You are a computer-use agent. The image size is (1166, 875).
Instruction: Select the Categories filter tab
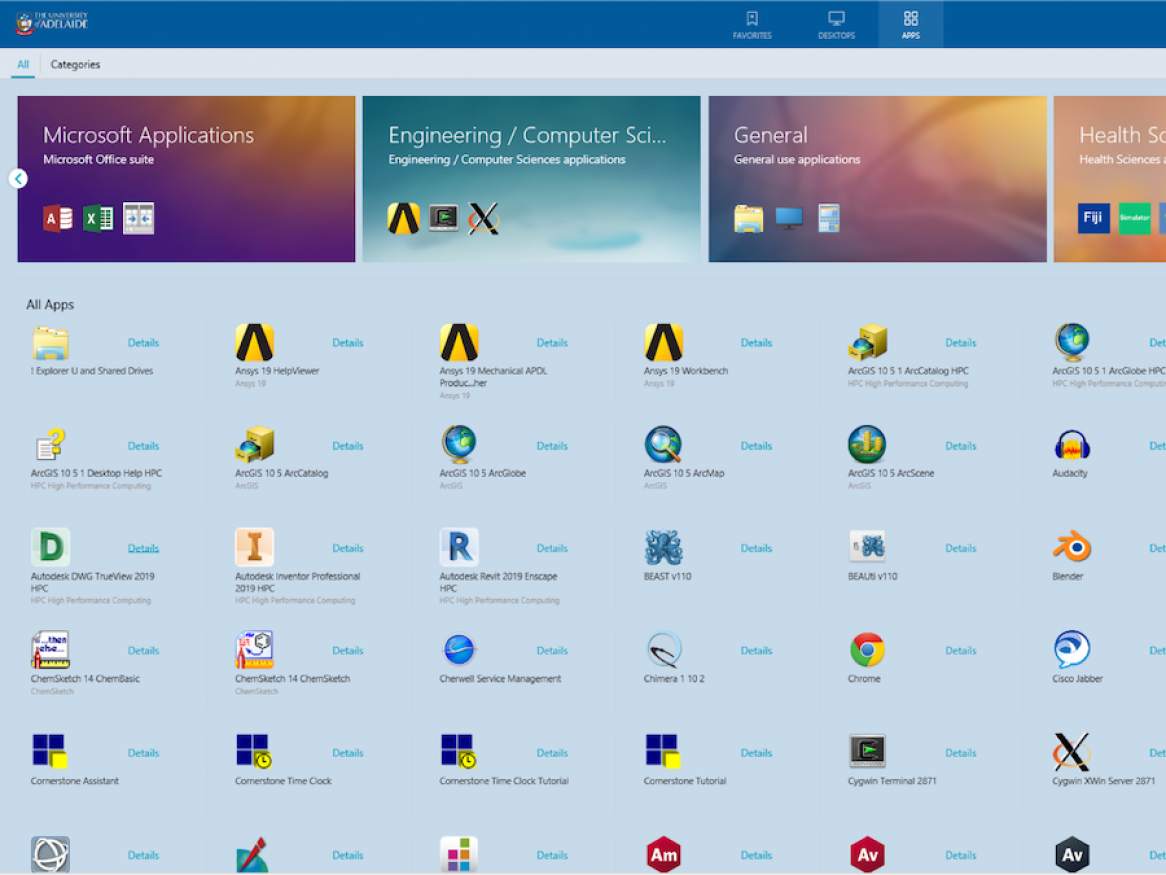click(75, 65)
